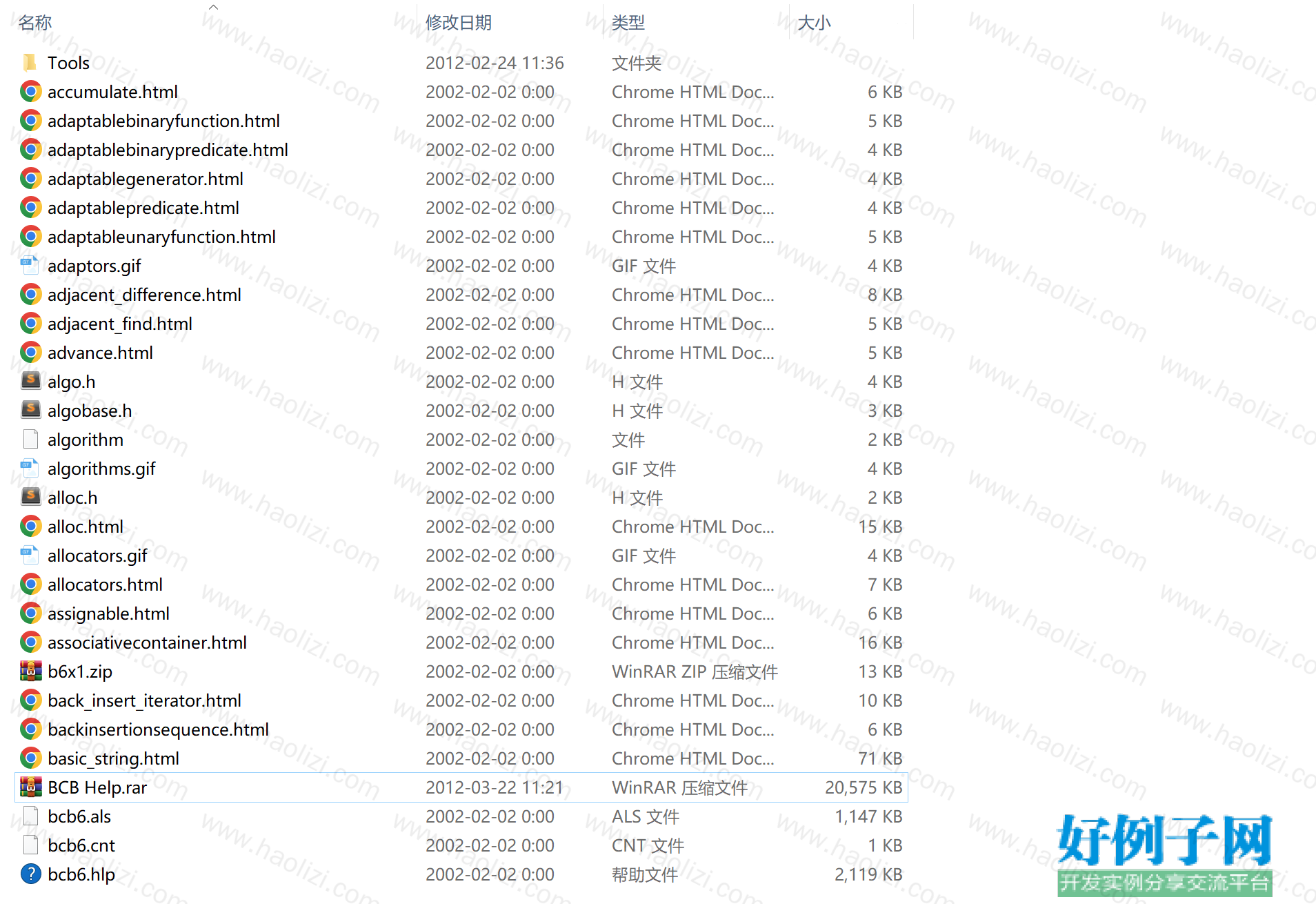Select the file name adaptablebinarypredicate.html
This screenshot has width=1316, height=904.
pyautogui.click(x=168, y=150)
